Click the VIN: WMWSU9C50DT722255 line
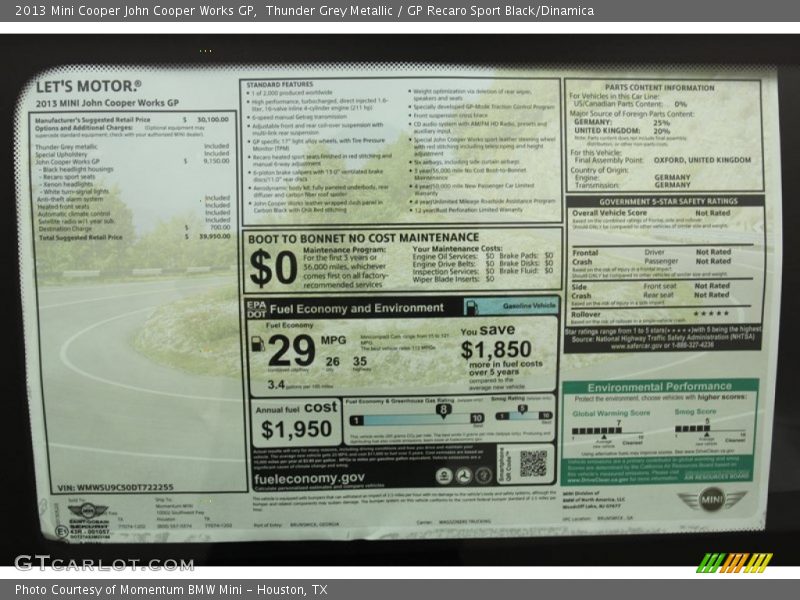The width and height of the screenshot is (800, 600). (x=115, y=487)
